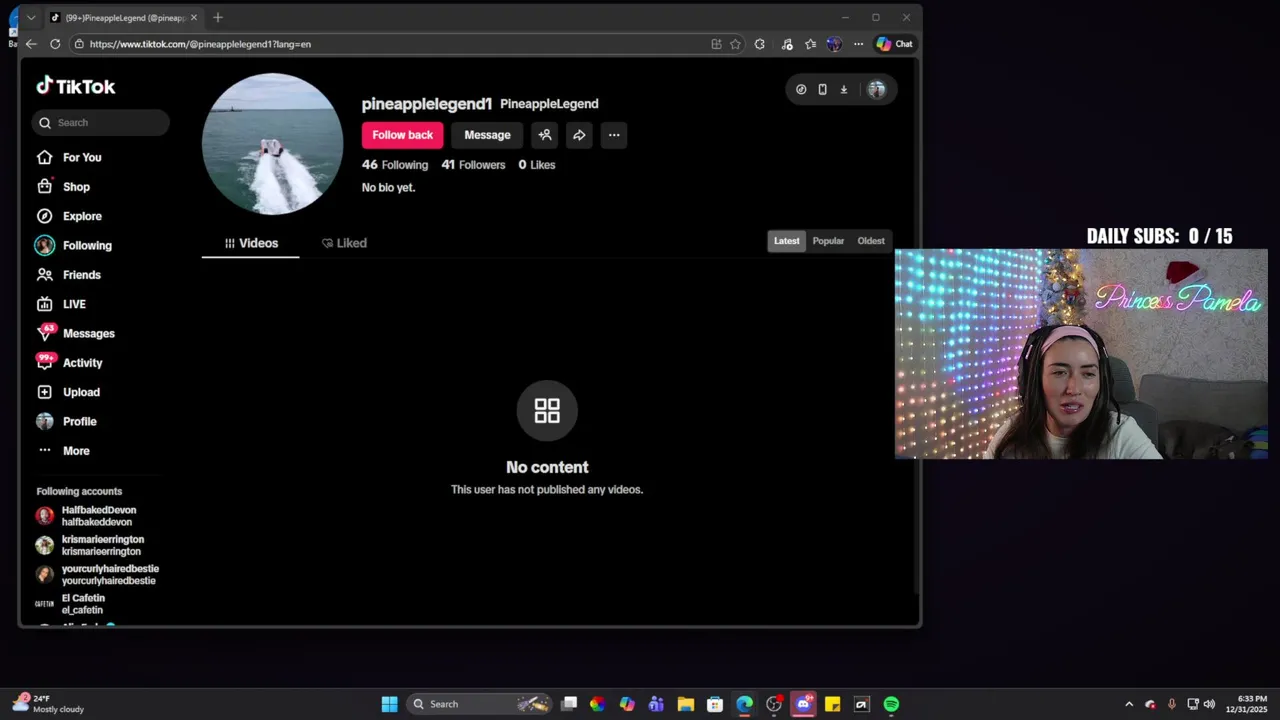Click the pineapplelegend1 profile picture

click(272, 144)
